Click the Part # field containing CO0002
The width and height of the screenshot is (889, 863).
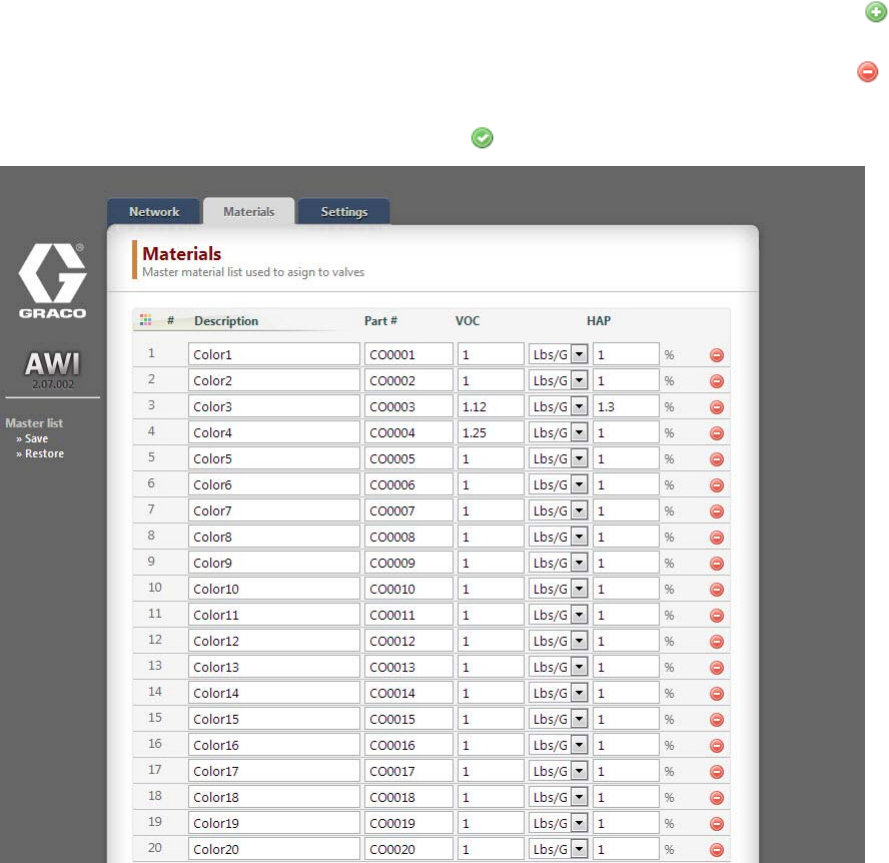(408, 380)
